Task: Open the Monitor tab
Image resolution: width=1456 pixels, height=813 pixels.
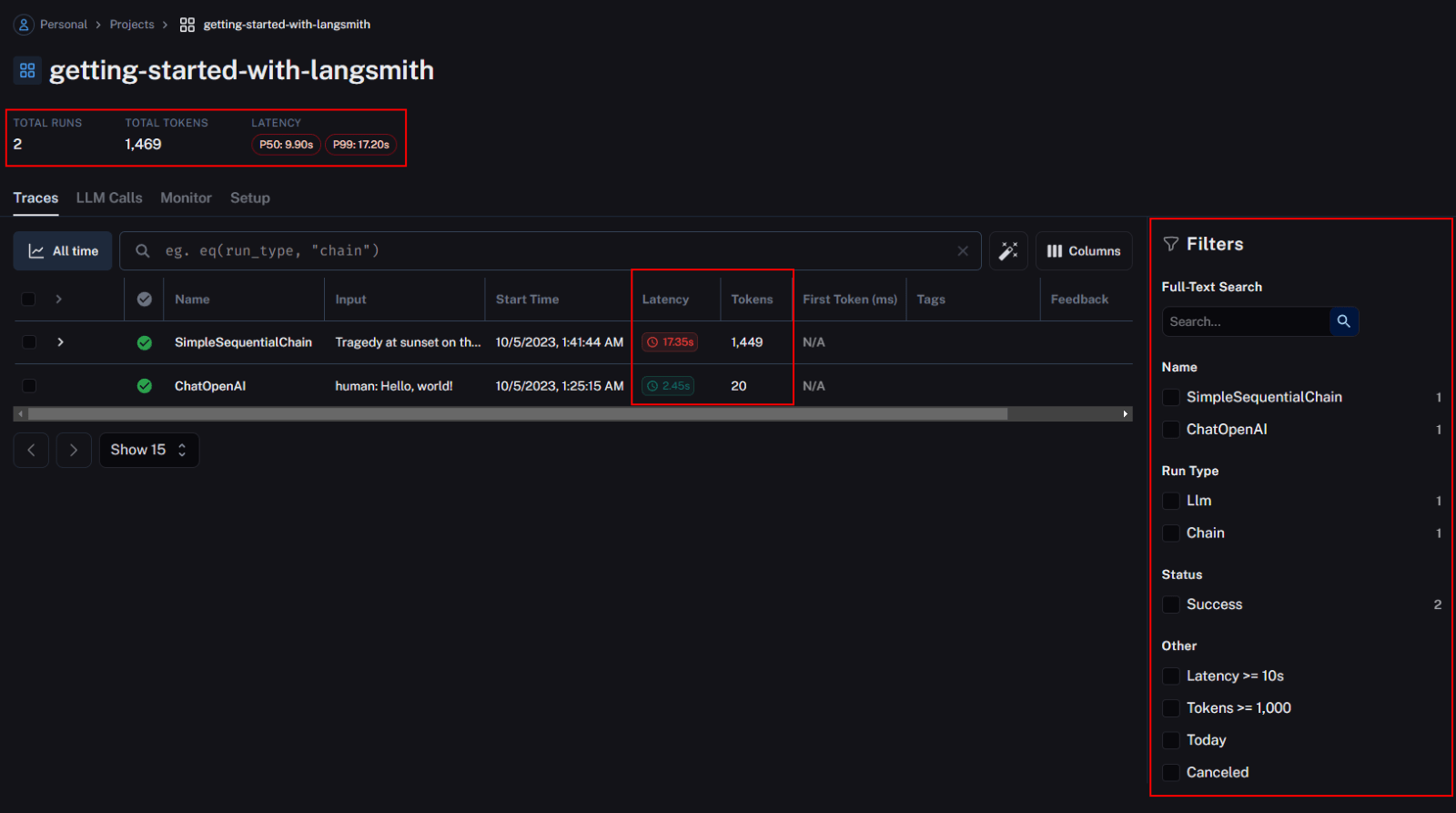Action: point(186,198)
